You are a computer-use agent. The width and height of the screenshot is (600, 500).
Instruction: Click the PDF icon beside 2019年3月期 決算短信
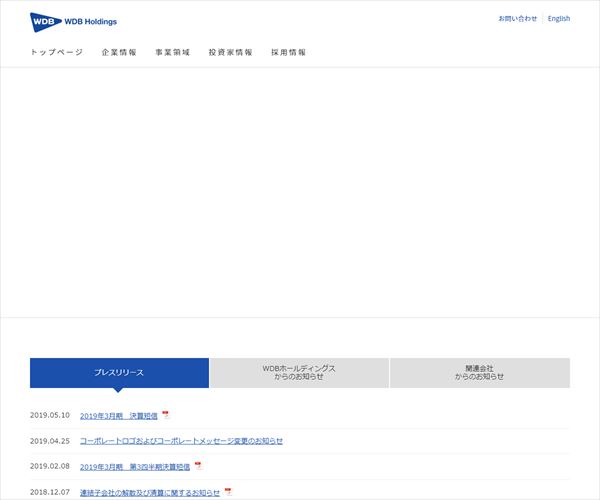pyautogui.click(x=166, y=415)
